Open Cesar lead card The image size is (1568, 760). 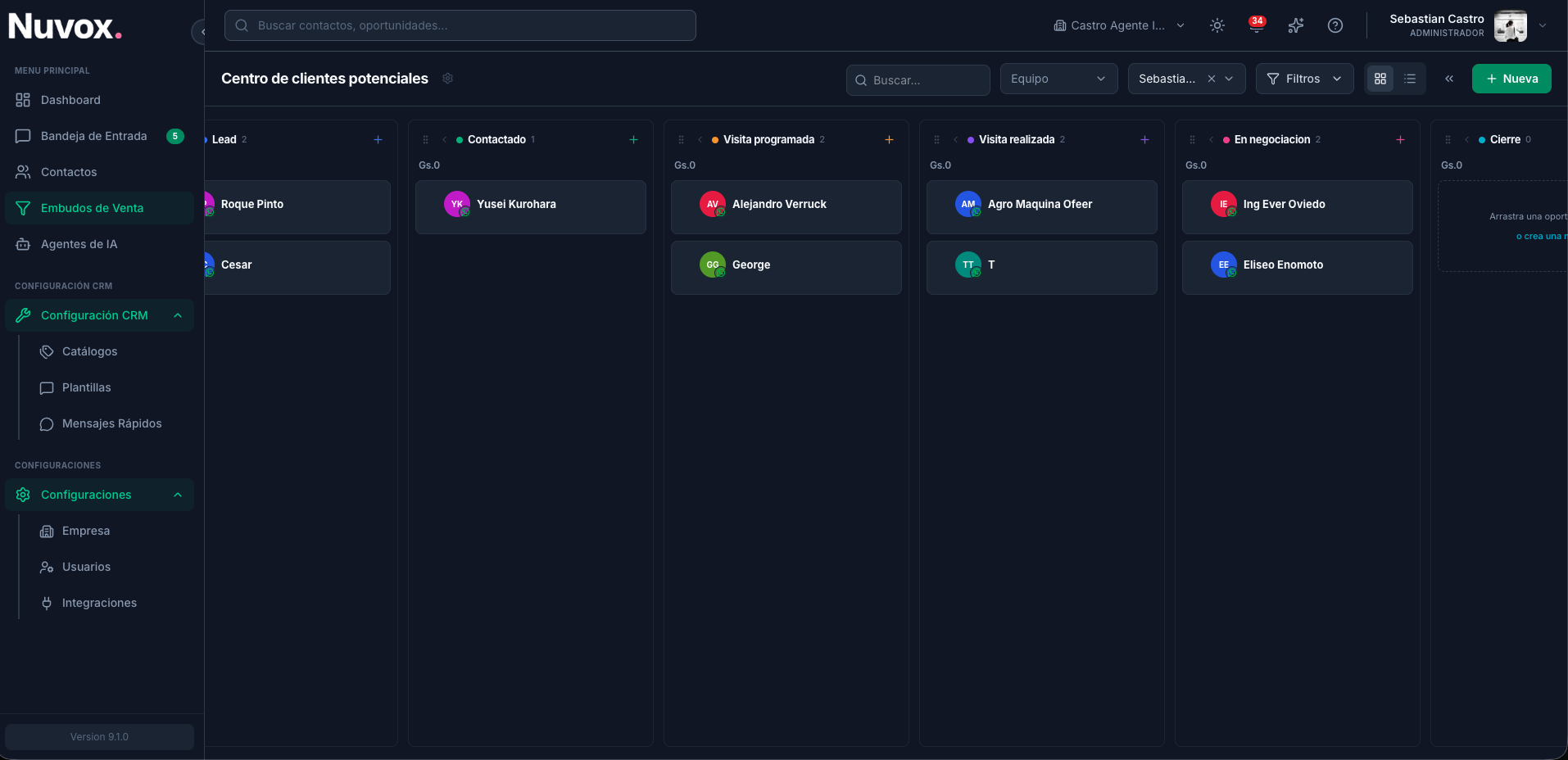tap(297, 268)
